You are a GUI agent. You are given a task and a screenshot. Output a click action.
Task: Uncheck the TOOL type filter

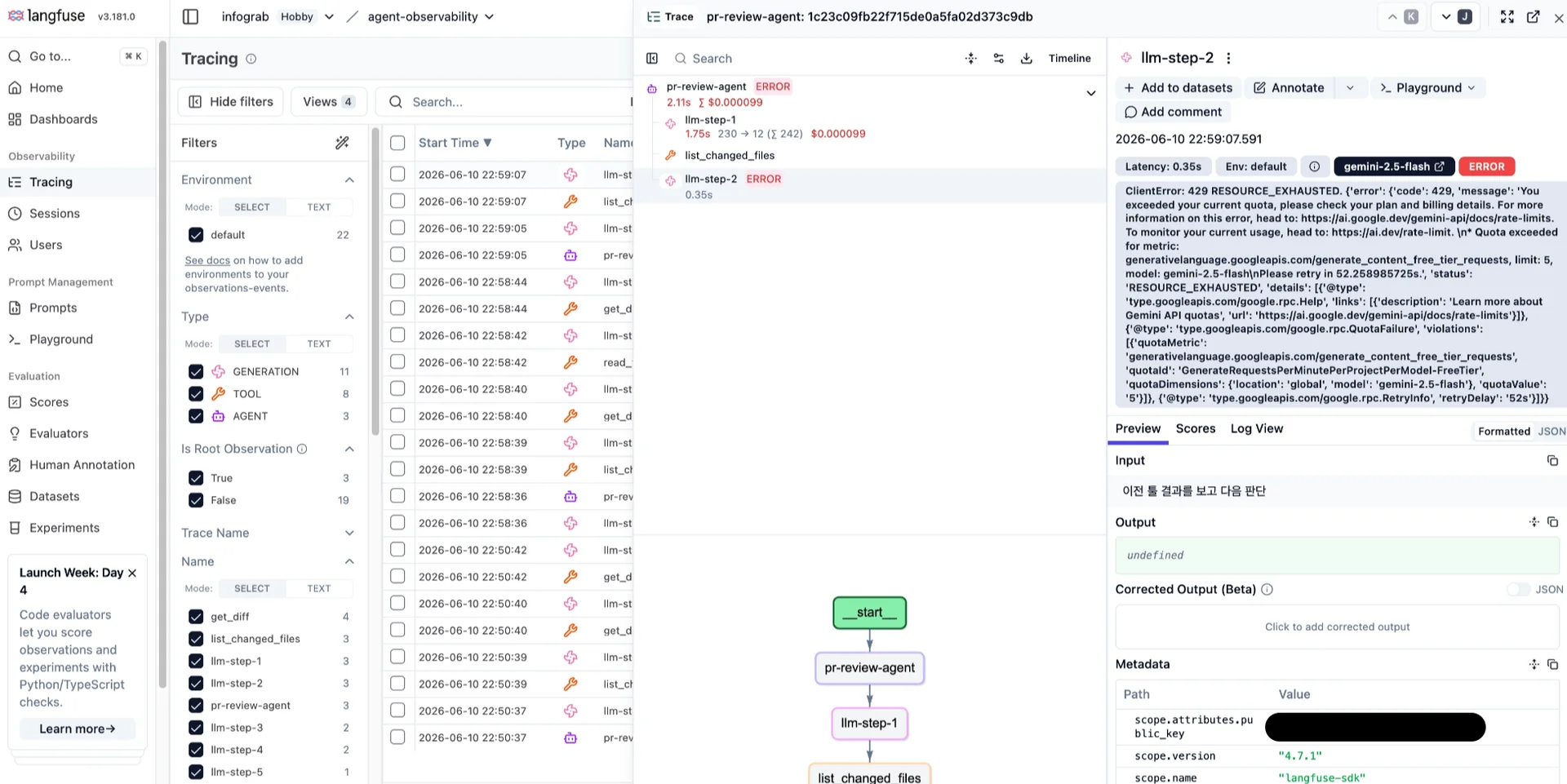196,394
